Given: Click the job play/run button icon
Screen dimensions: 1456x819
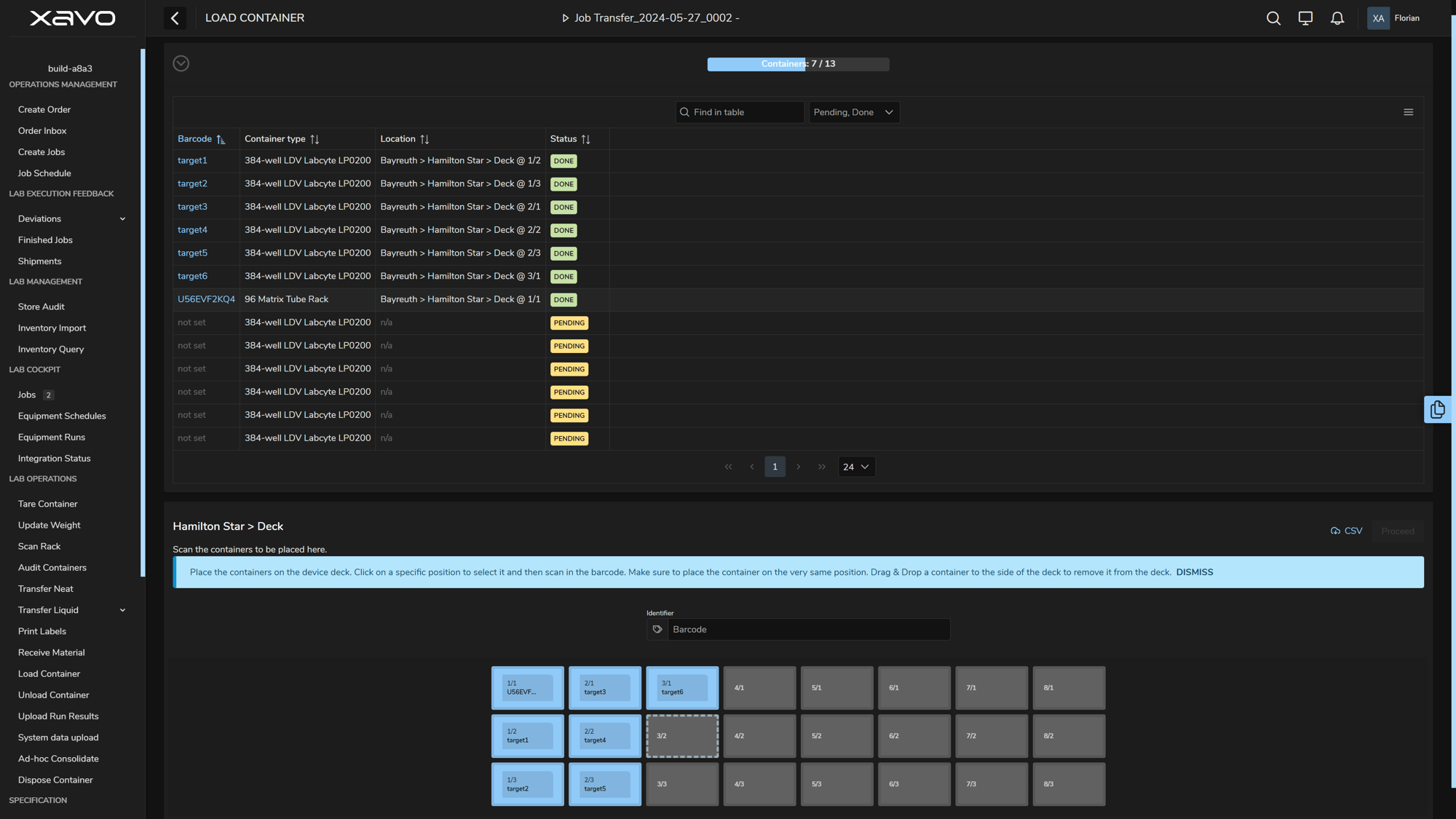Looking at the screenshot, I should click(x=565, y=18).
